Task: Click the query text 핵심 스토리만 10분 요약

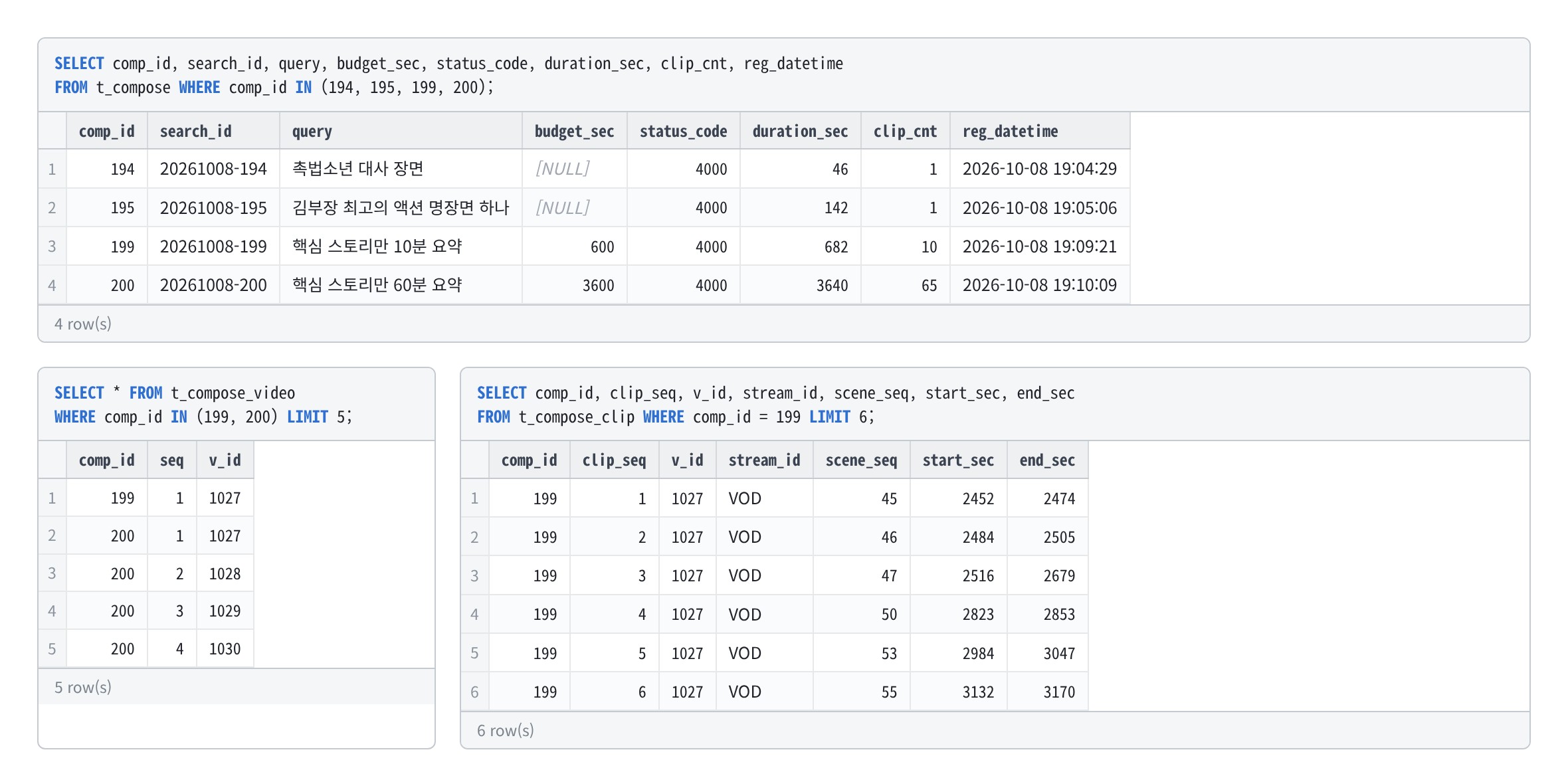Action: (377, 246)
